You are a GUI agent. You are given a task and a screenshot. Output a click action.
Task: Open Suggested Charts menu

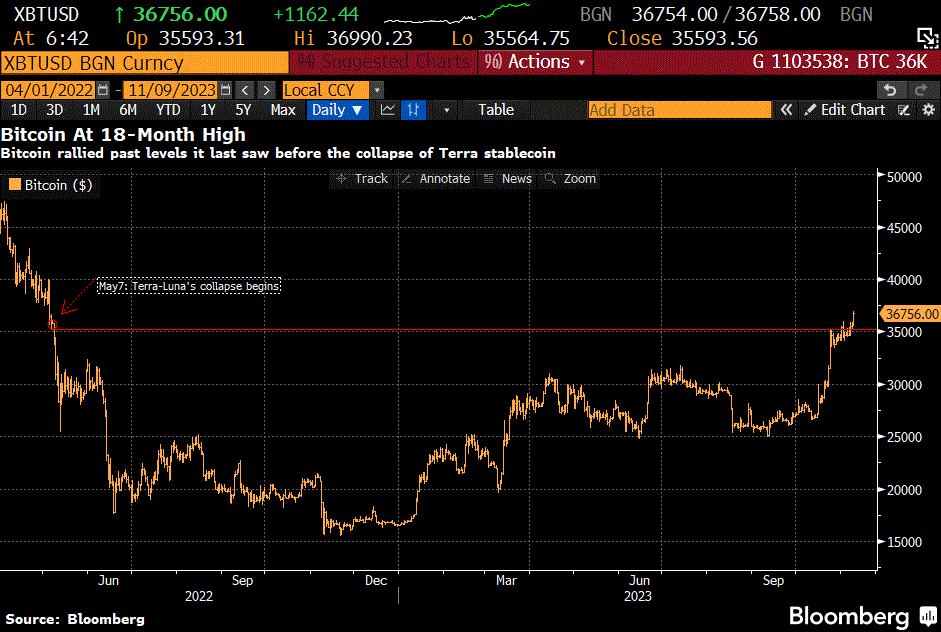point(383,62)
